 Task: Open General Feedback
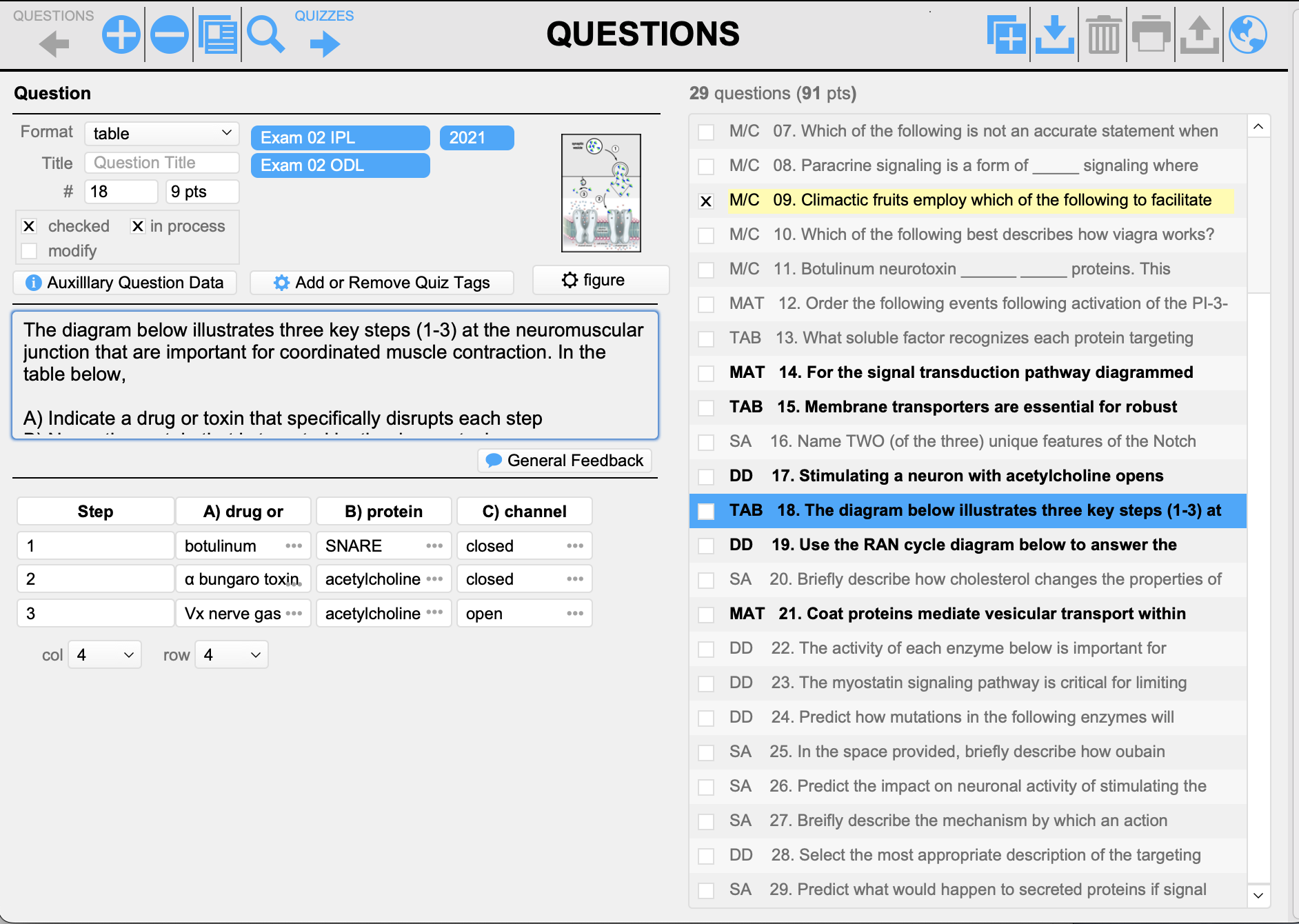coord(565,461)
